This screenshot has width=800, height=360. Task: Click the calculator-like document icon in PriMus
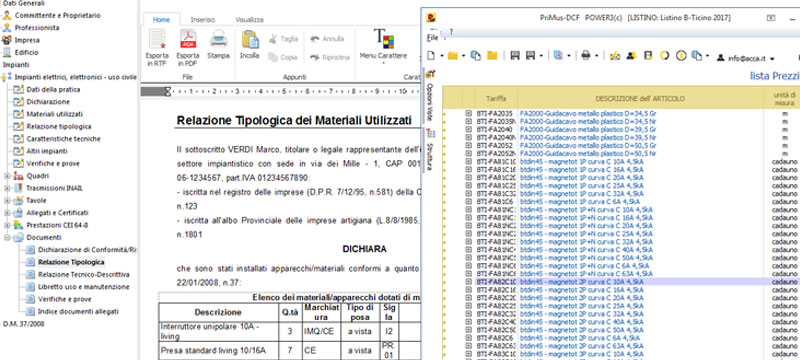coord(648,56)
